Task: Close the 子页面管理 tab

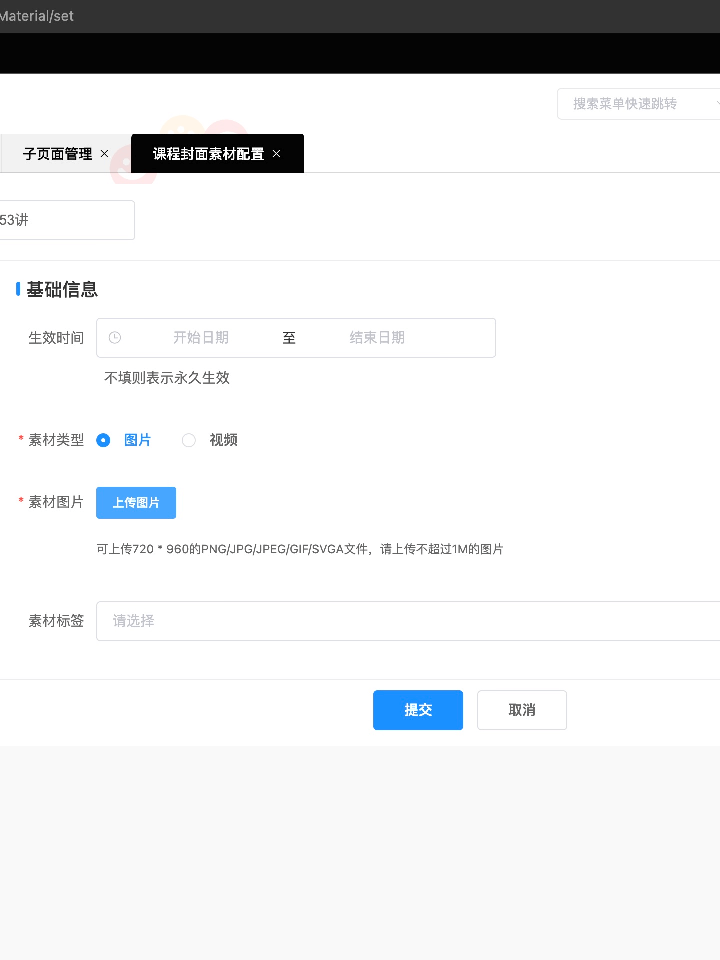Action: 105,154
